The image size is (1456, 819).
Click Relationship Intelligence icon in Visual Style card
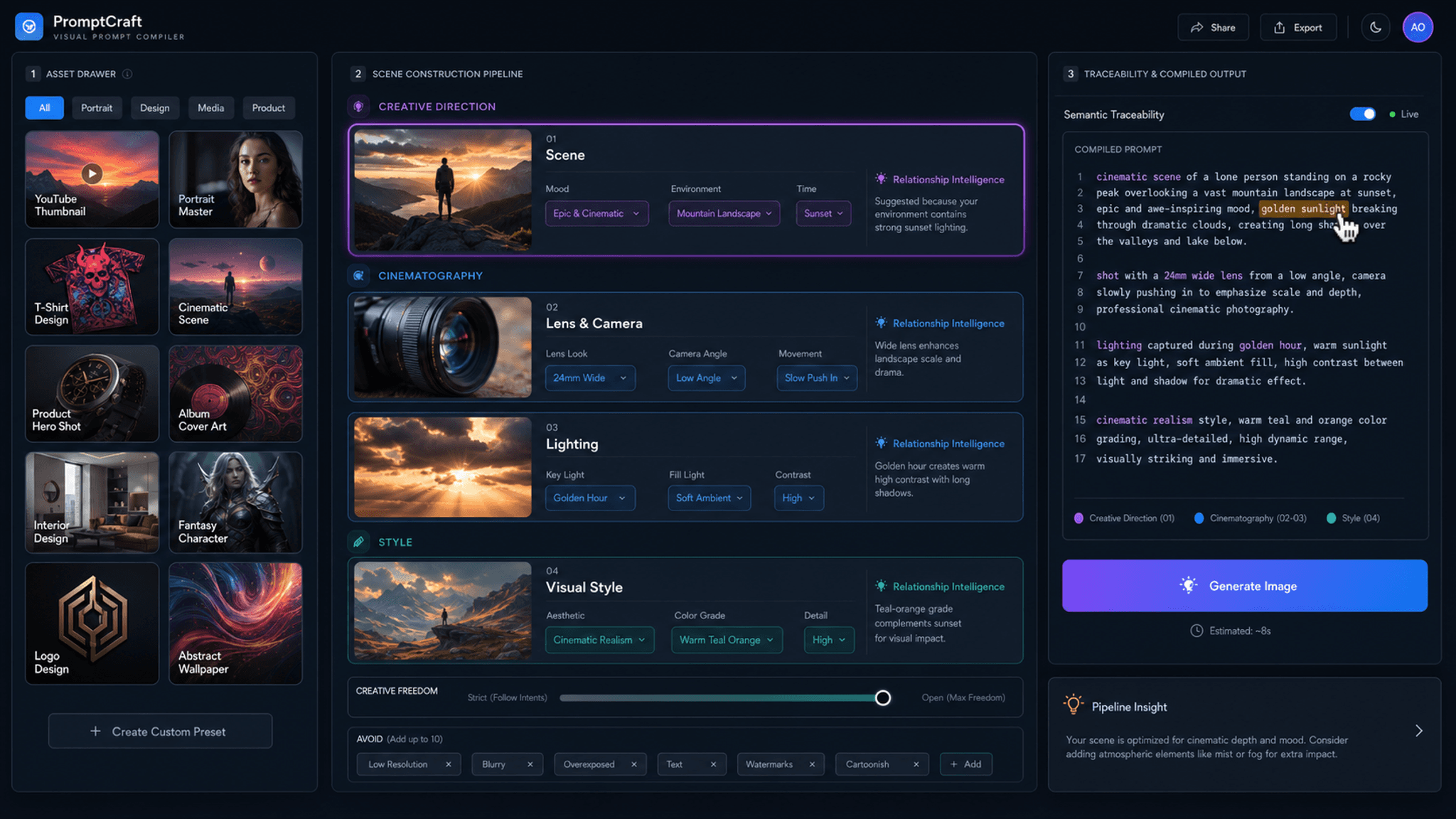[881, 586]
